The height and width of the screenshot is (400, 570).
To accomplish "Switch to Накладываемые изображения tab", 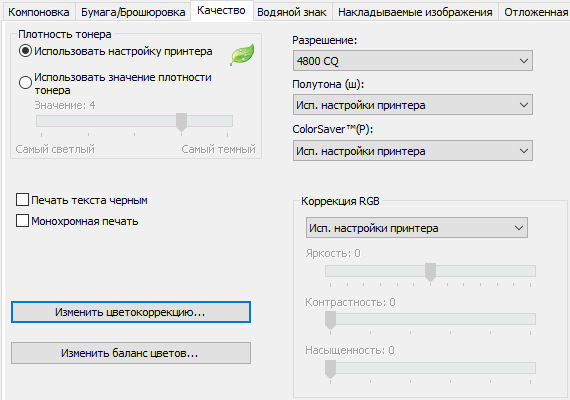I will click(x=415, y=12).
